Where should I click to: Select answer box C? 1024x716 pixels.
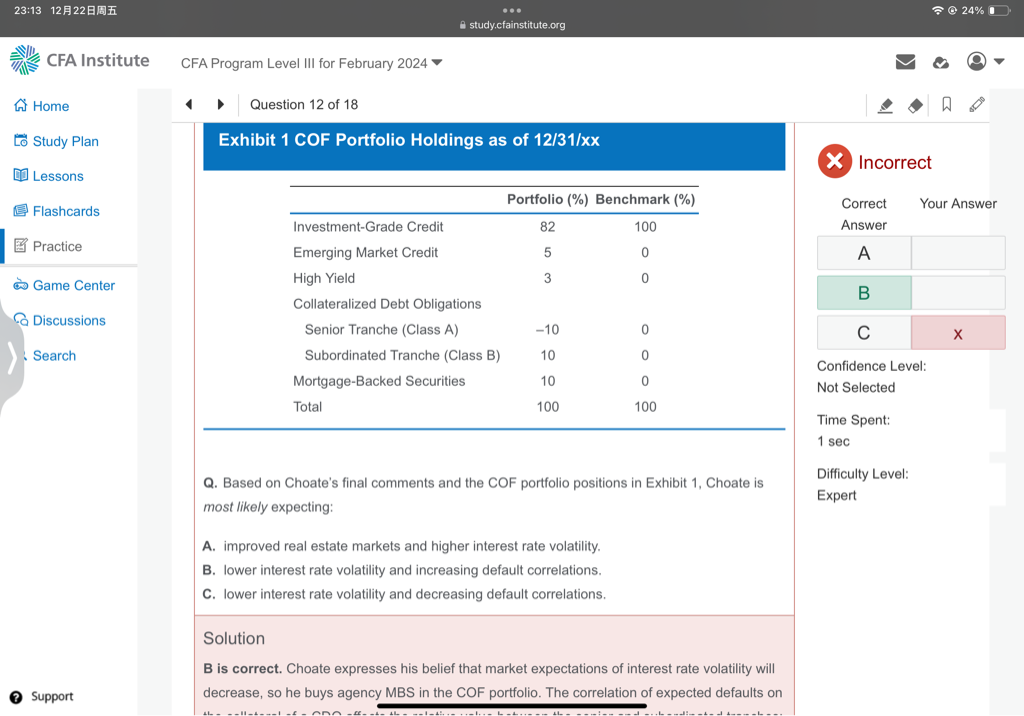pos(863,333)
